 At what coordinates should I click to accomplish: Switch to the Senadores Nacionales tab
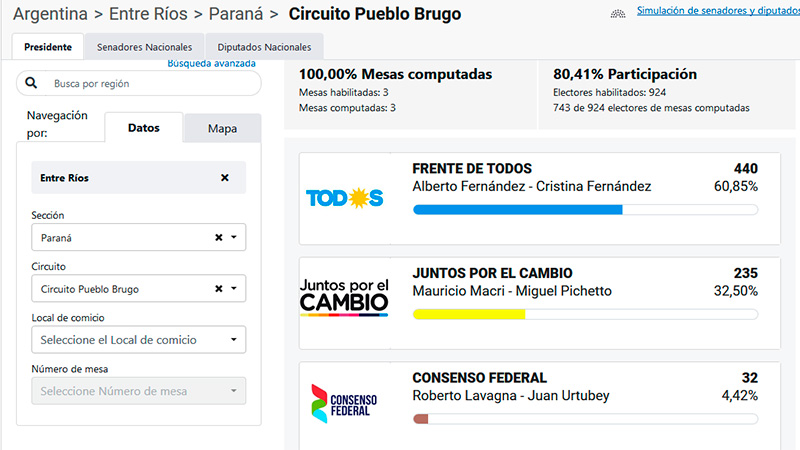(144, 47)
